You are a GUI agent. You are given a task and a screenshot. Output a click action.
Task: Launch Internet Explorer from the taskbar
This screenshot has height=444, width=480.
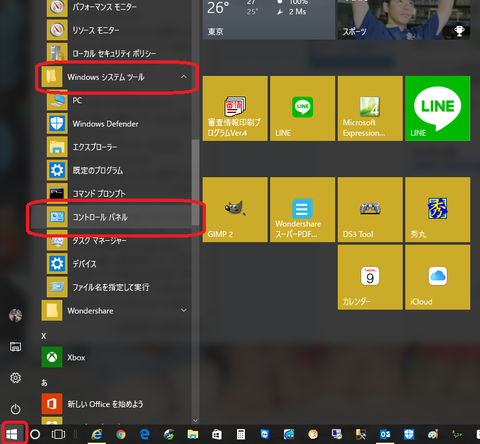[97, 434]
